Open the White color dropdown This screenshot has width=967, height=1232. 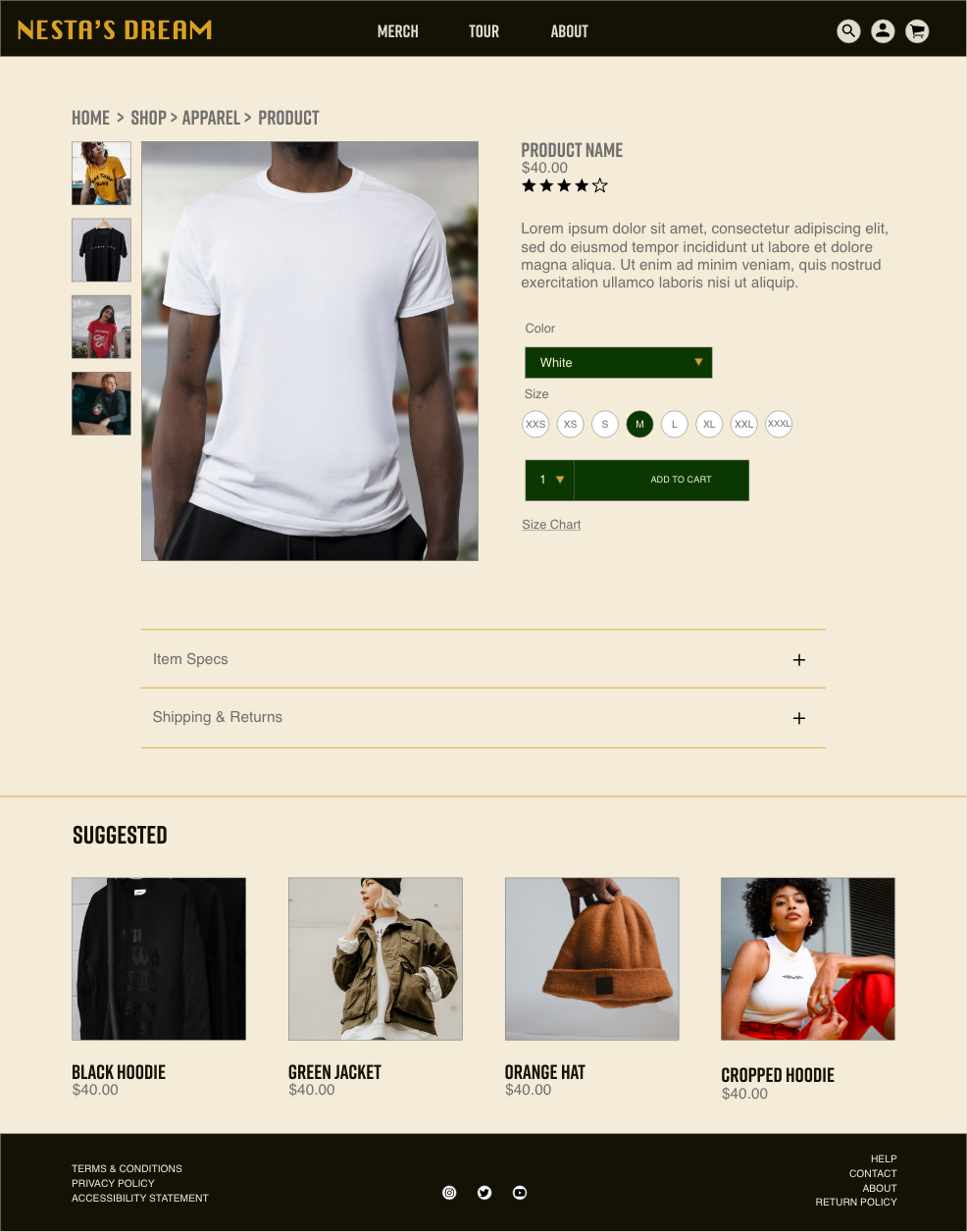click(x=619, y=363)
